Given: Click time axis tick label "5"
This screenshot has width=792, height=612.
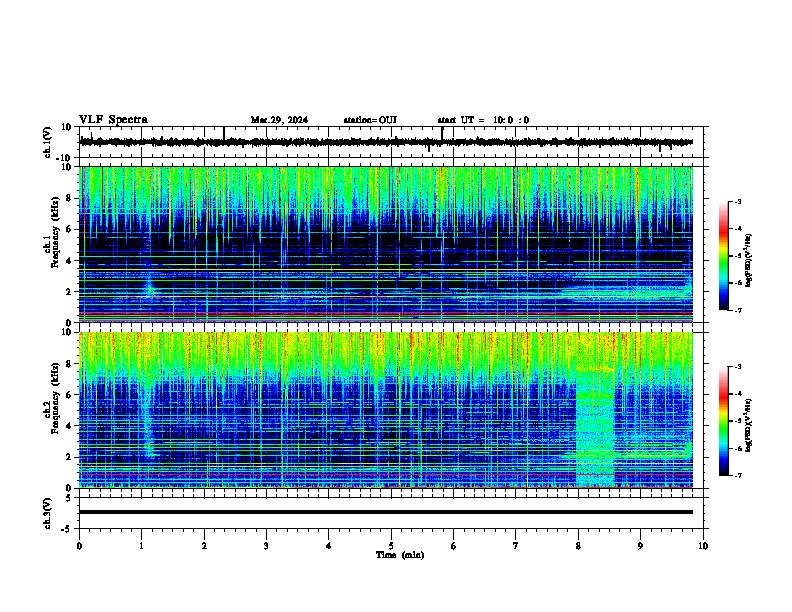Looking at the screenshot, I should [391, 546].
